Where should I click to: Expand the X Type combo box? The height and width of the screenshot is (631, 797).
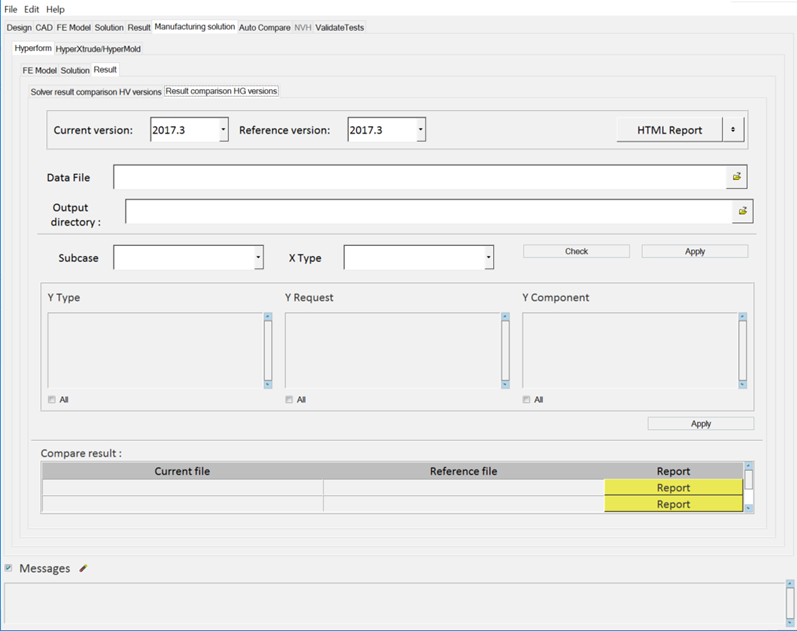pyautogui.click(x=488, y=258)
